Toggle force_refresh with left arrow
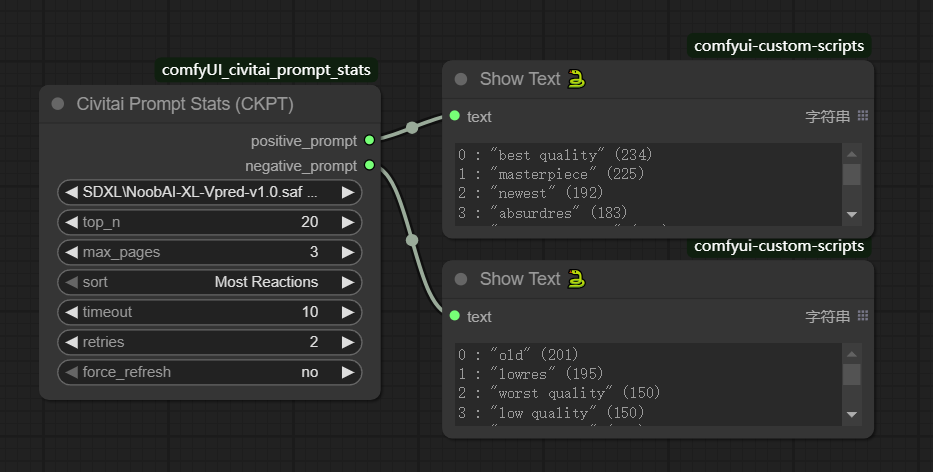 click(71, 372)
